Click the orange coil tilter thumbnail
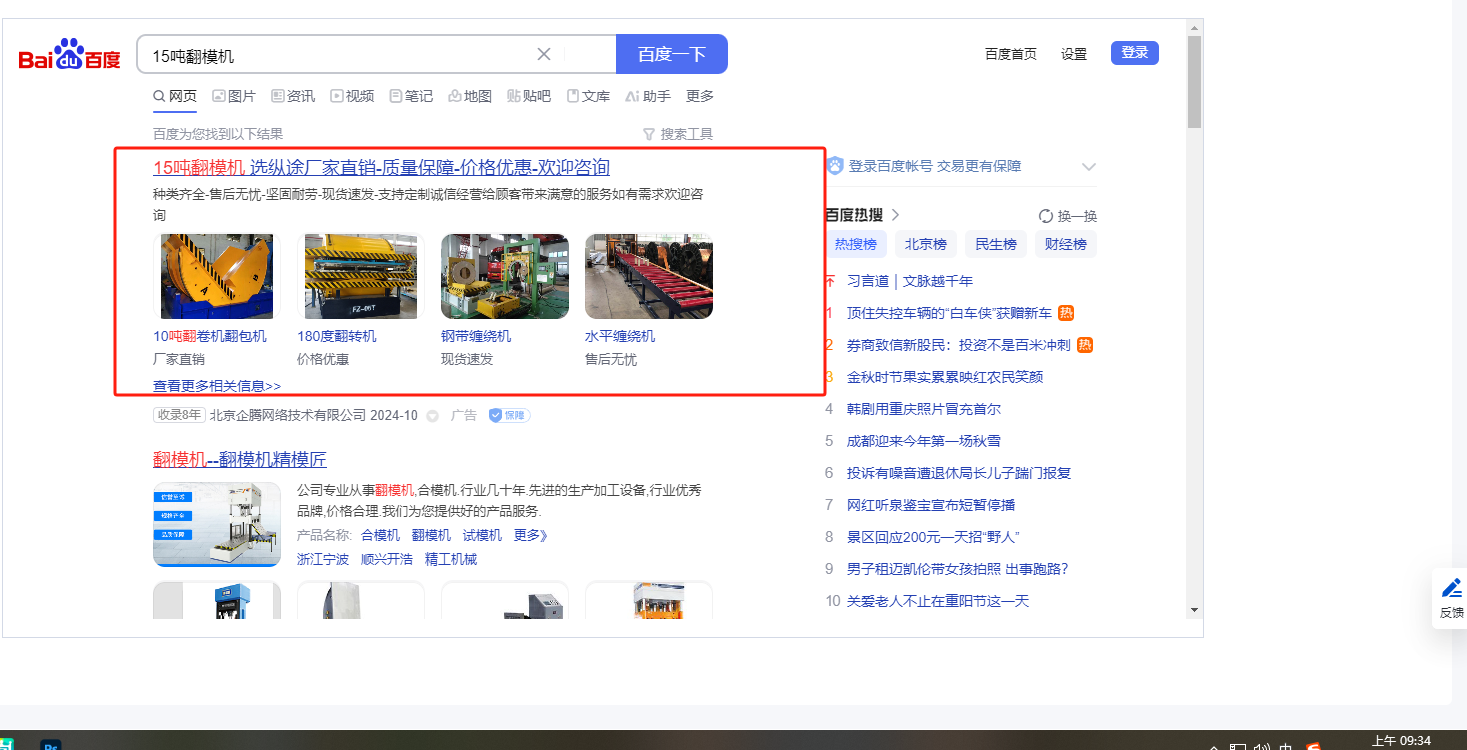Image resolution: width=1467 pixels, height=750 pixels. (x=217, y=276)
